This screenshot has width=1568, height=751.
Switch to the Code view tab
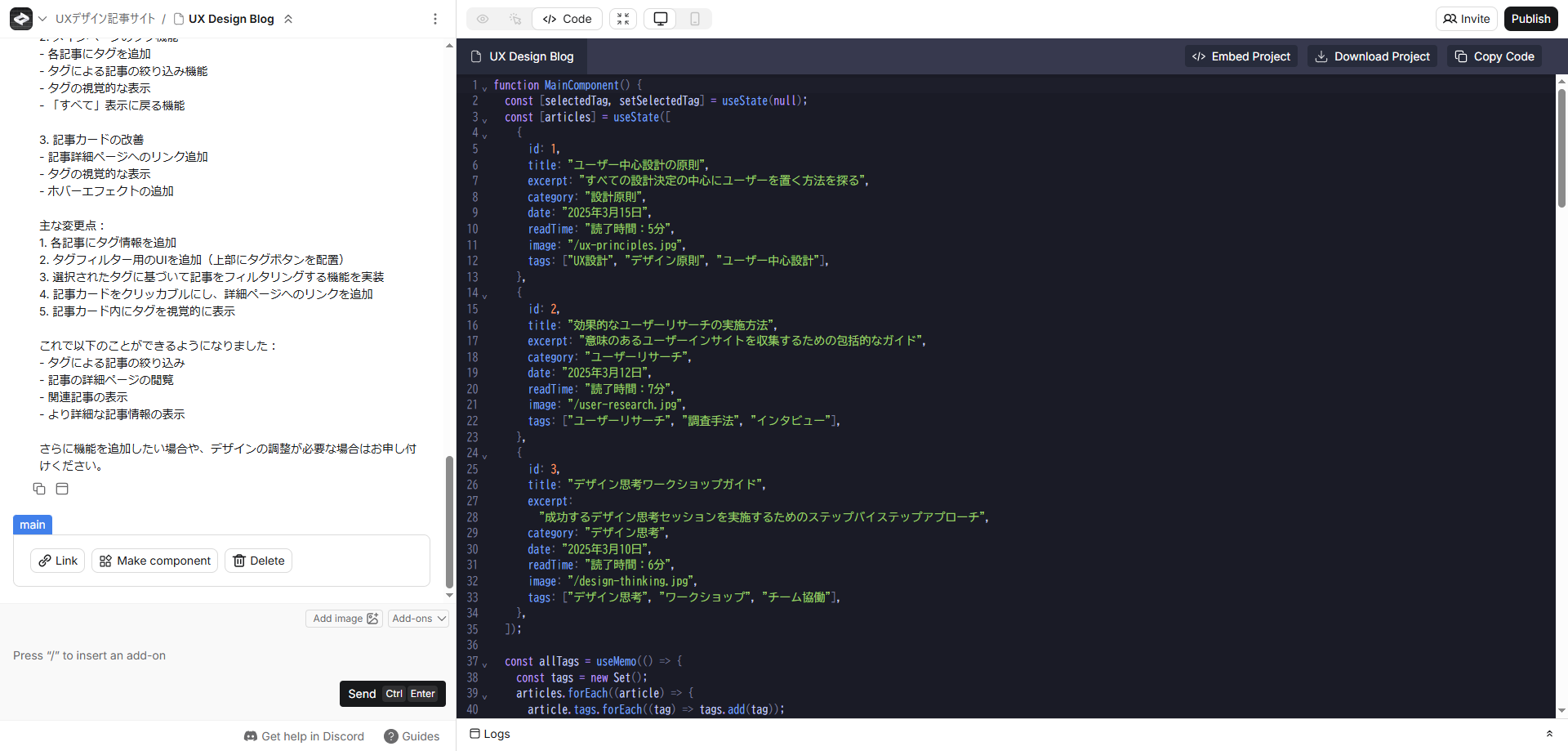coord(567,19)
